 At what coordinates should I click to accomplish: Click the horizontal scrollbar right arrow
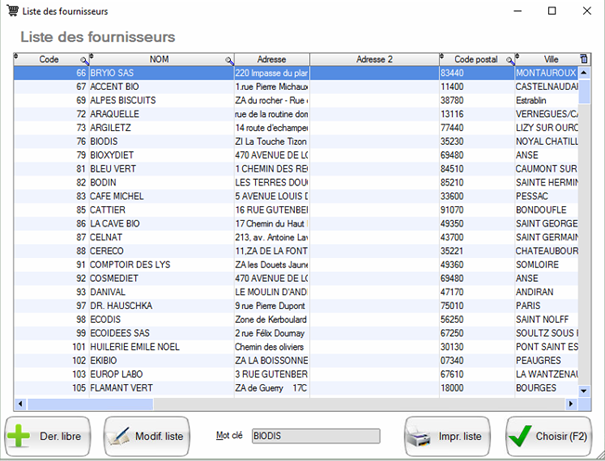click(x=572, y=405)
